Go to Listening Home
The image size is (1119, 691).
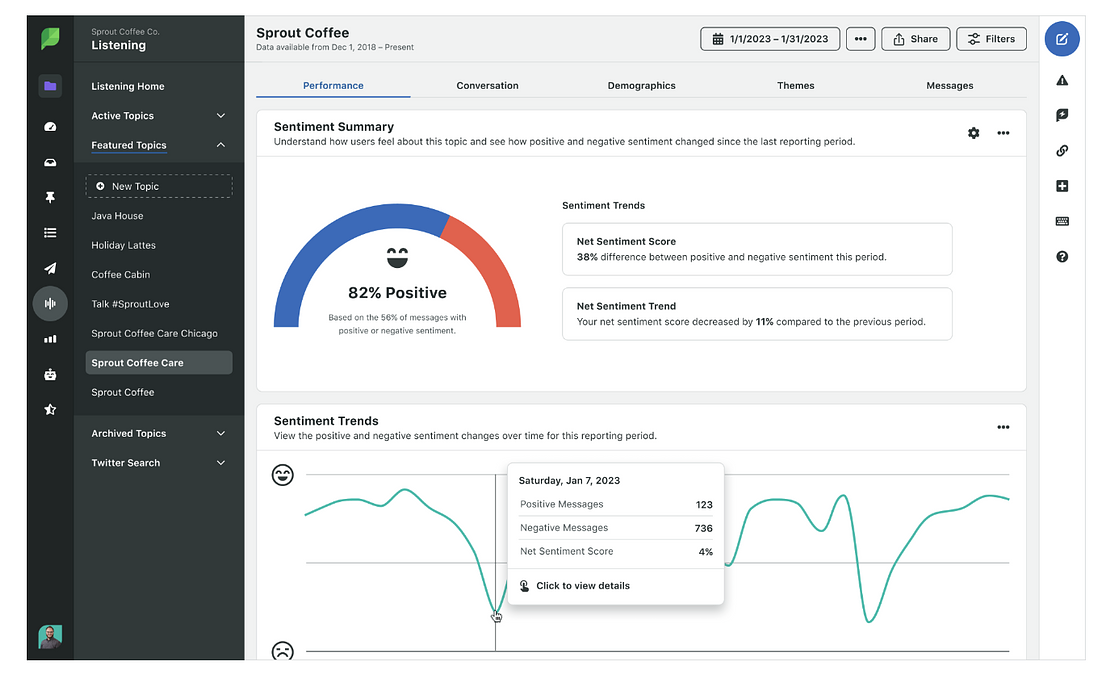(128, 86)
